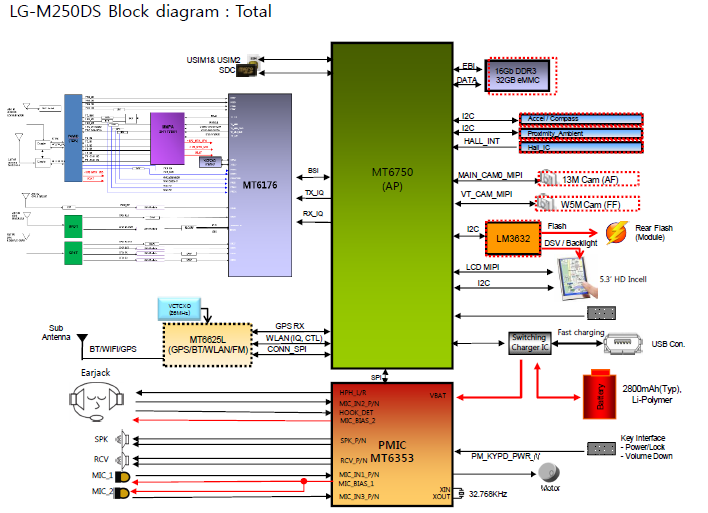Click the HOOK_DET pin label
This screenshot has width=708, height=513.
[x=356, y=412]
